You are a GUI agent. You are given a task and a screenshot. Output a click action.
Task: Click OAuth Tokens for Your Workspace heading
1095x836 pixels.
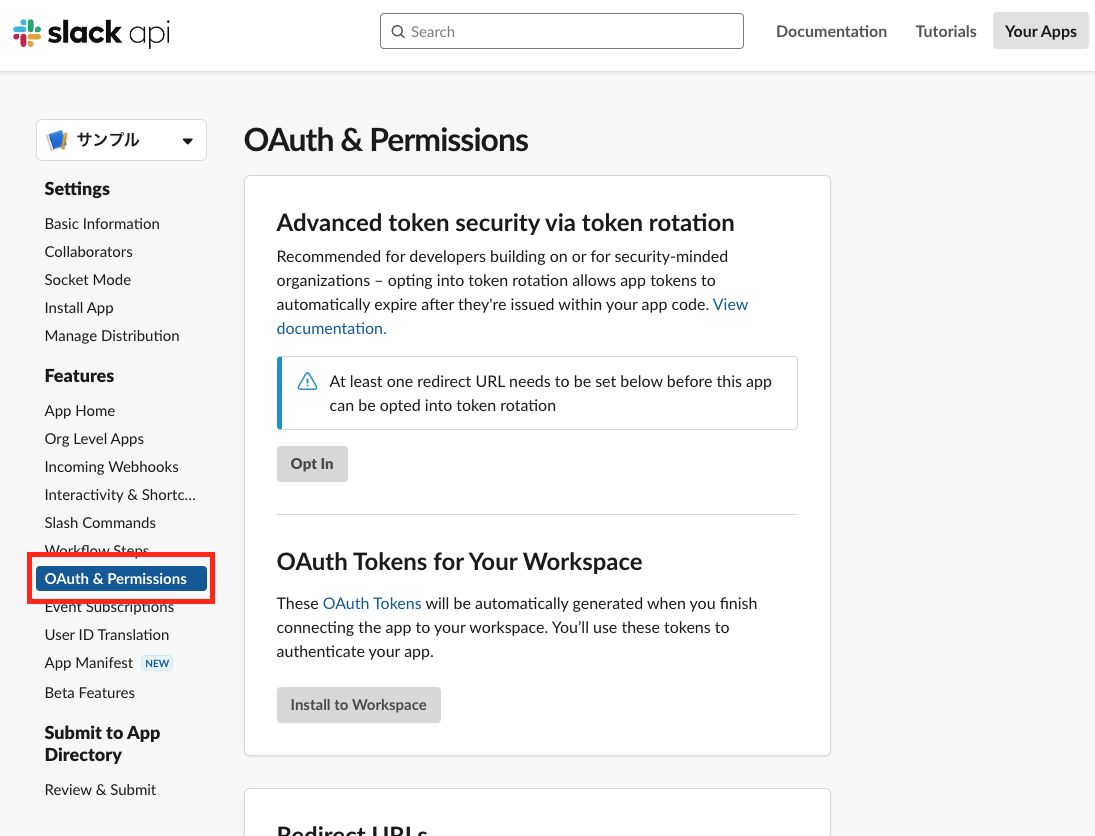click(x=459, y=562)
